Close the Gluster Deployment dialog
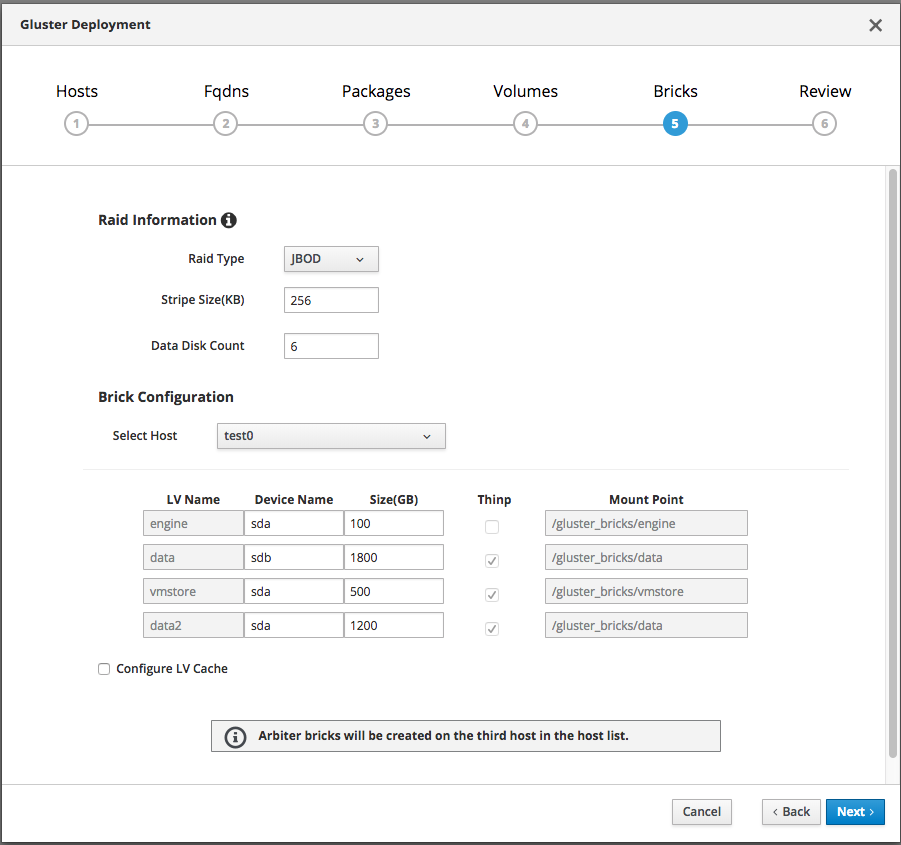The image size is (901, 845). (875, 25)
